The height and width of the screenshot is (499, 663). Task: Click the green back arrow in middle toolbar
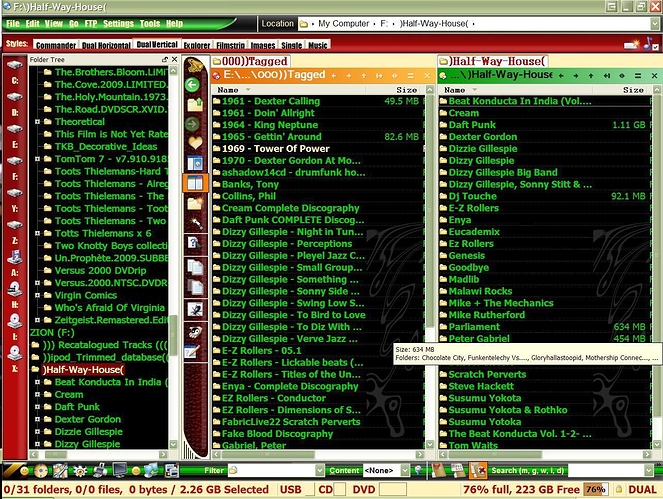(x=192, y=85)
